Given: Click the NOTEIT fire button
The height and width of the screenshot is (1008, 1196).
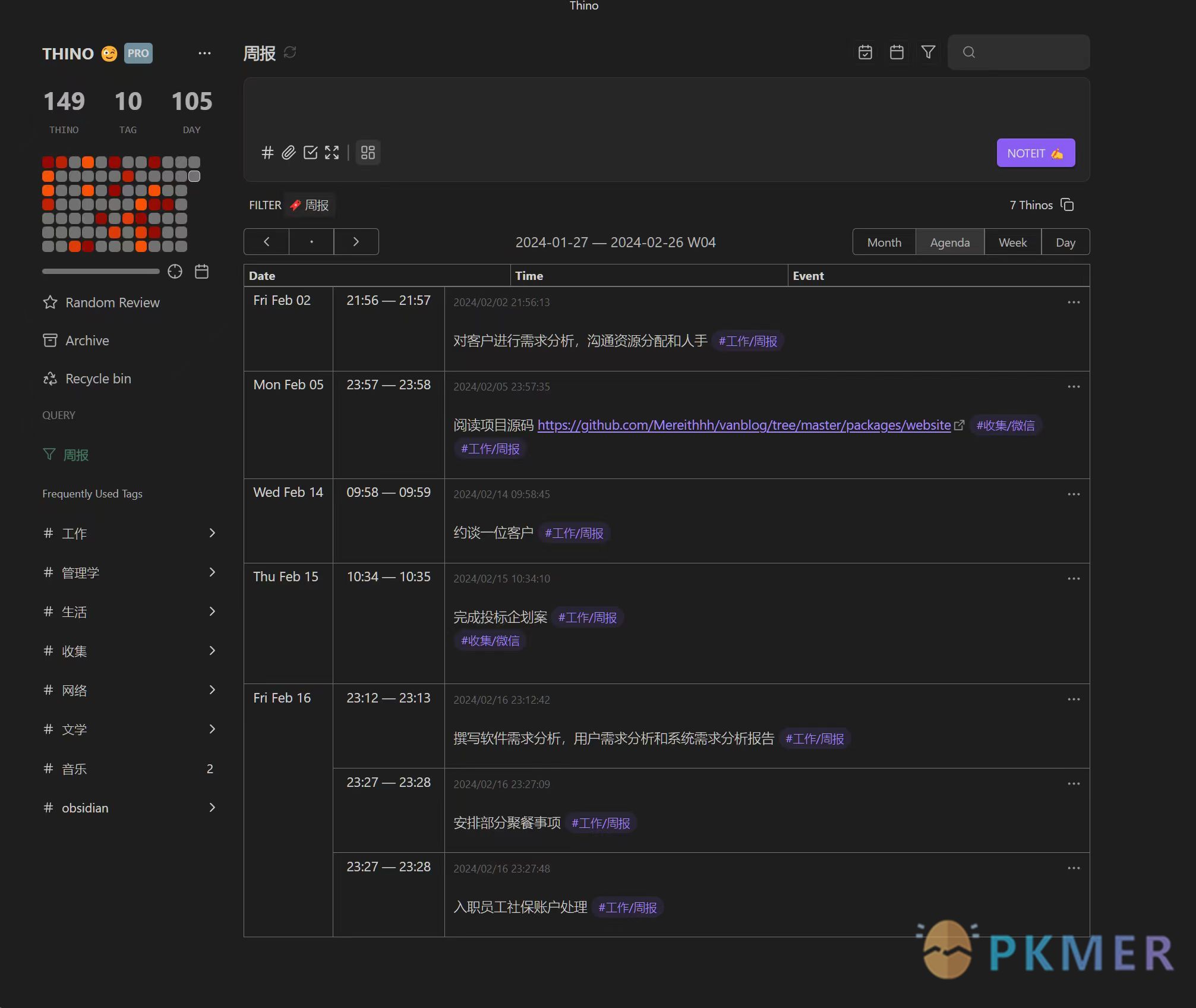Looking at the screenshot, I should (1036, 153).
